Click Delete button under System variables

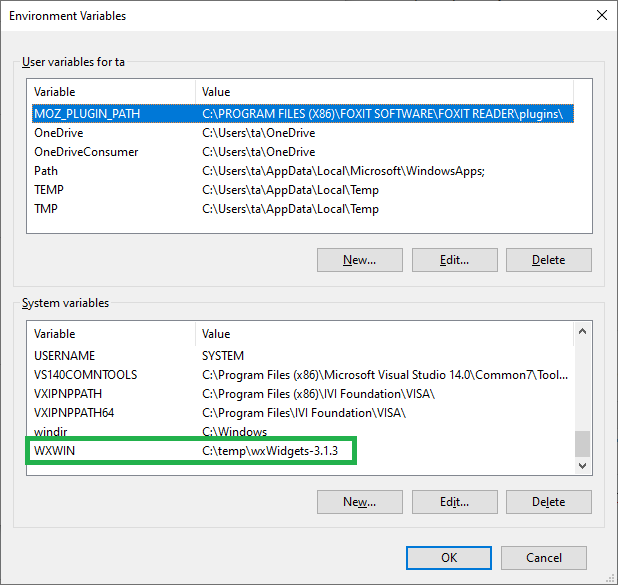[548, 502]
